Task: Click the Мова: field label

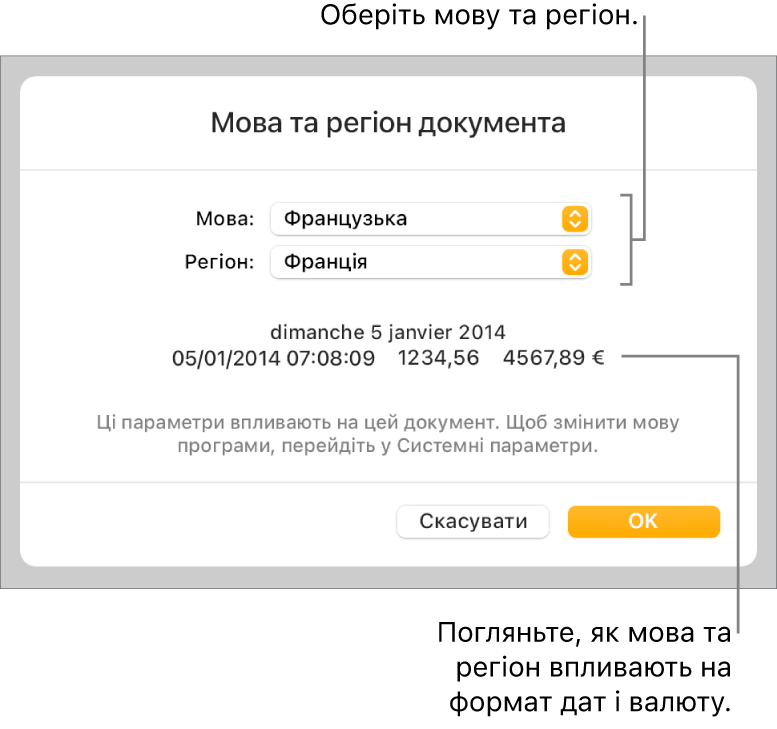Action: tap(225, 219)
